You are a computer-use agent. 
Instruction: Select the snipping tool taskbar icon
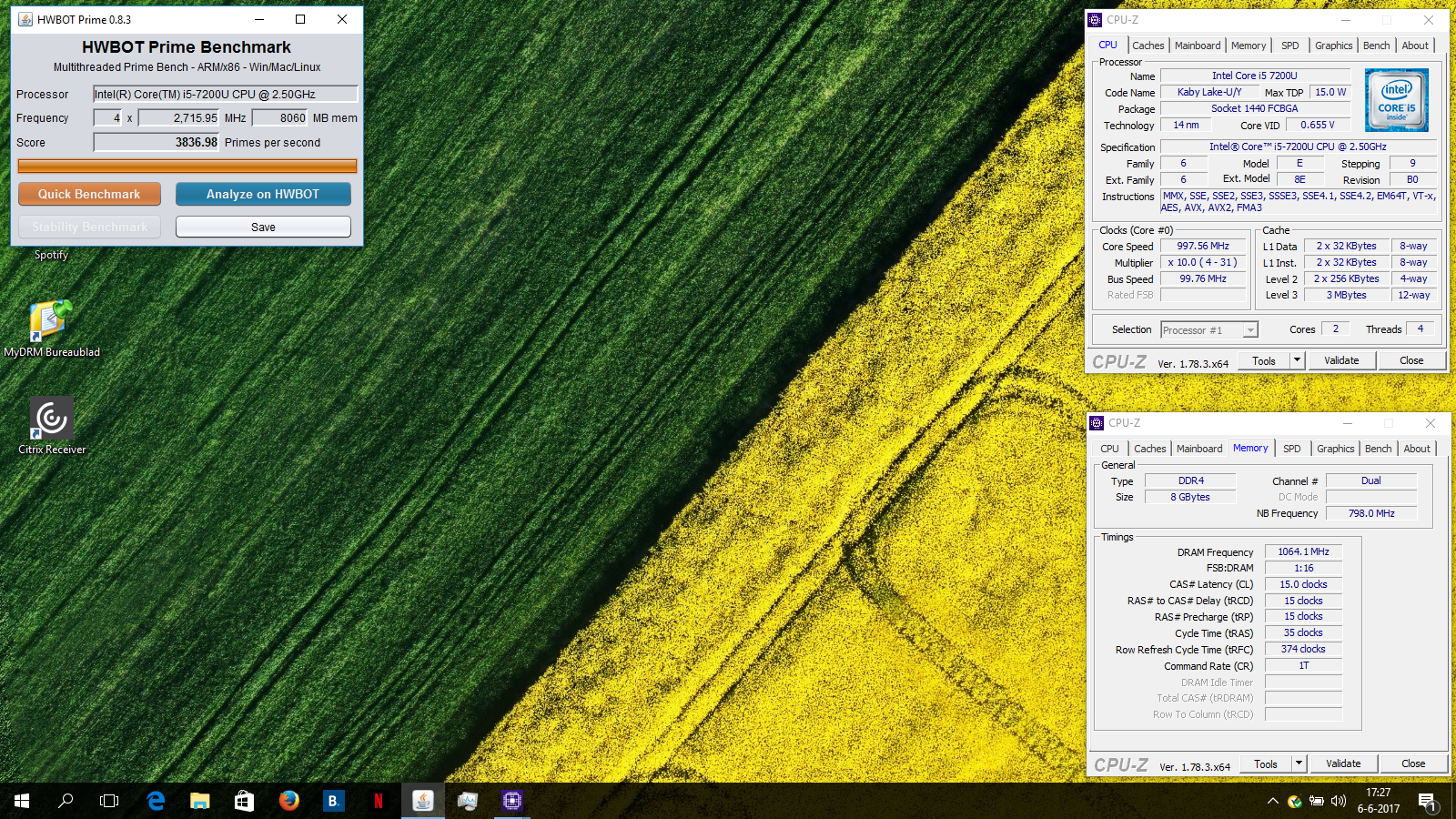[467, 801]
